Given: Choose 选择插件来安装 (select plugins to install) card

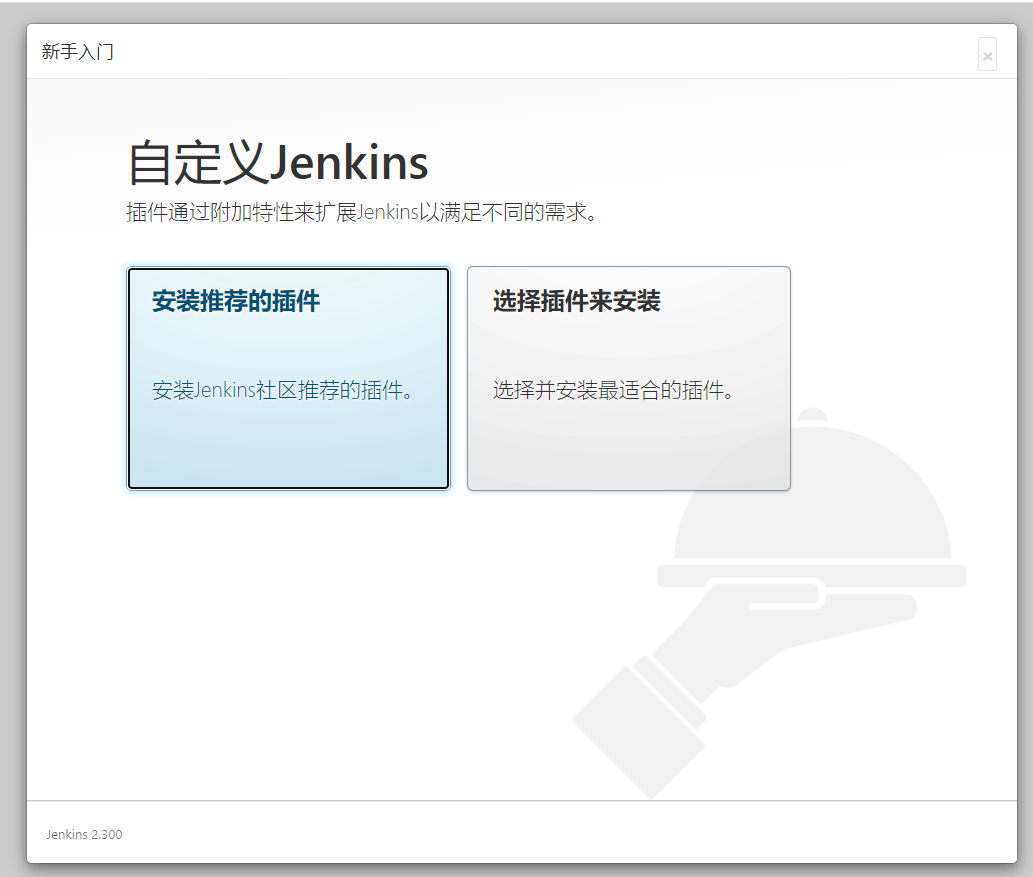Looking at the screenshot, I should pyautogui.click(x=628, y=378).
